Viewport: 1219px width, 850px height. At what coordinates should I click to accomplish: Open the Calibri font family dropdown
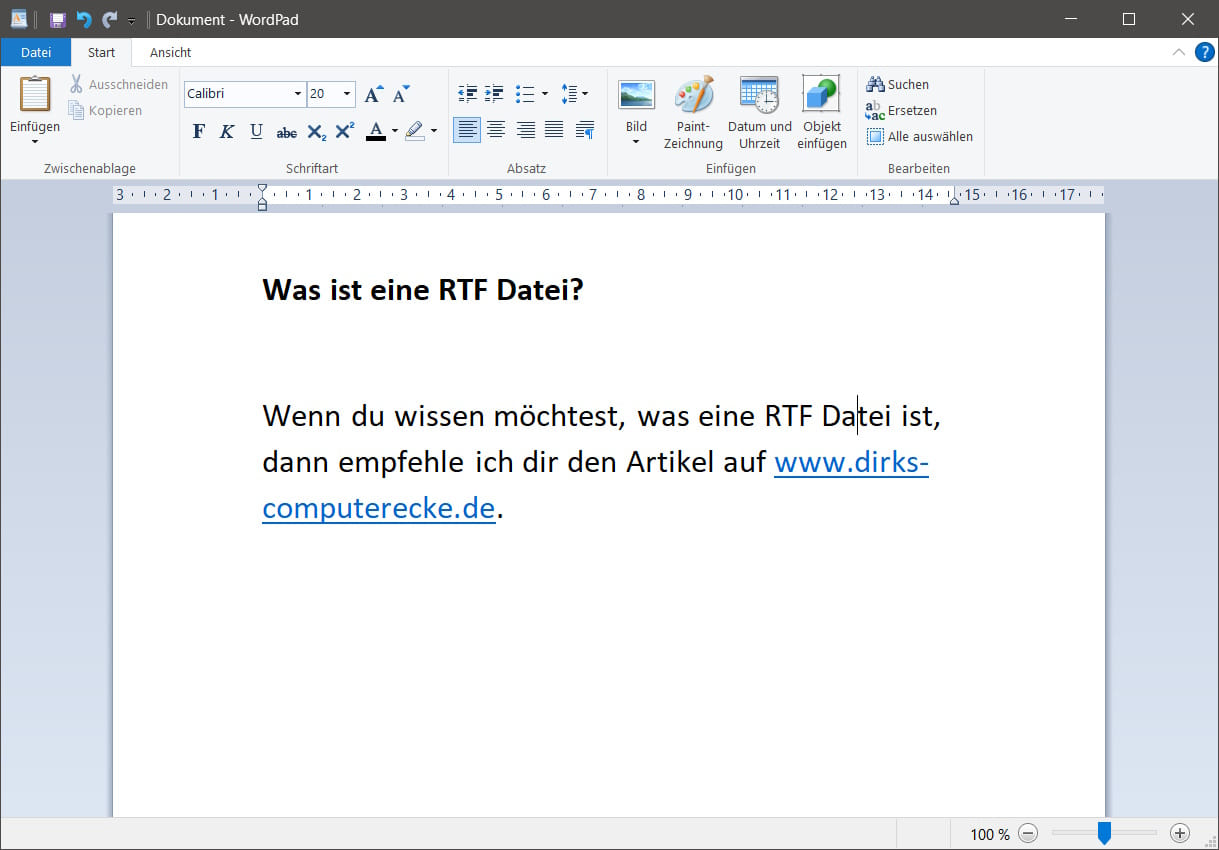tap(297, 93)
